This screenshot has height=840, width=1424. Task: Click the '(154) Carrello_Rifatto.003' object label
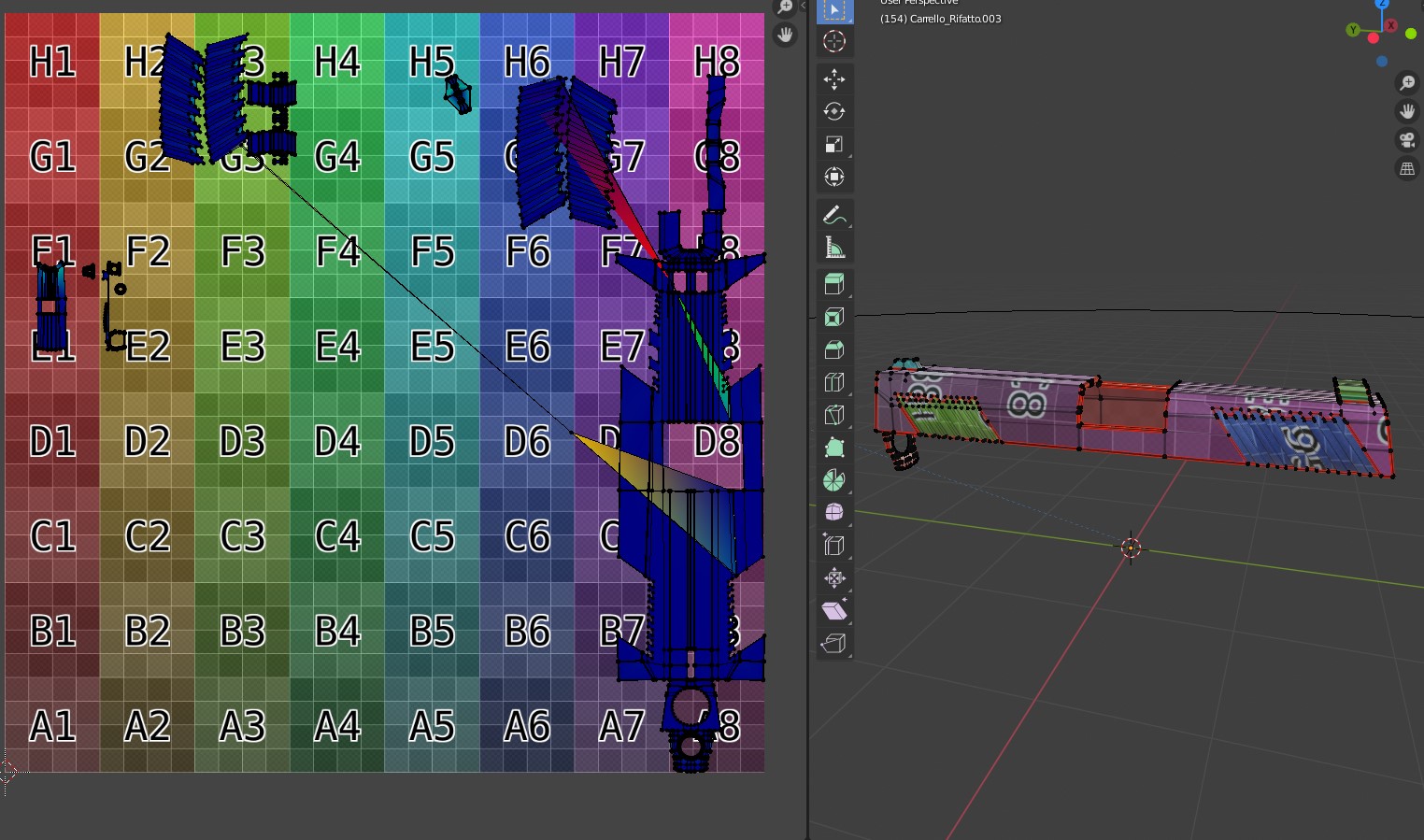[940, 19]
